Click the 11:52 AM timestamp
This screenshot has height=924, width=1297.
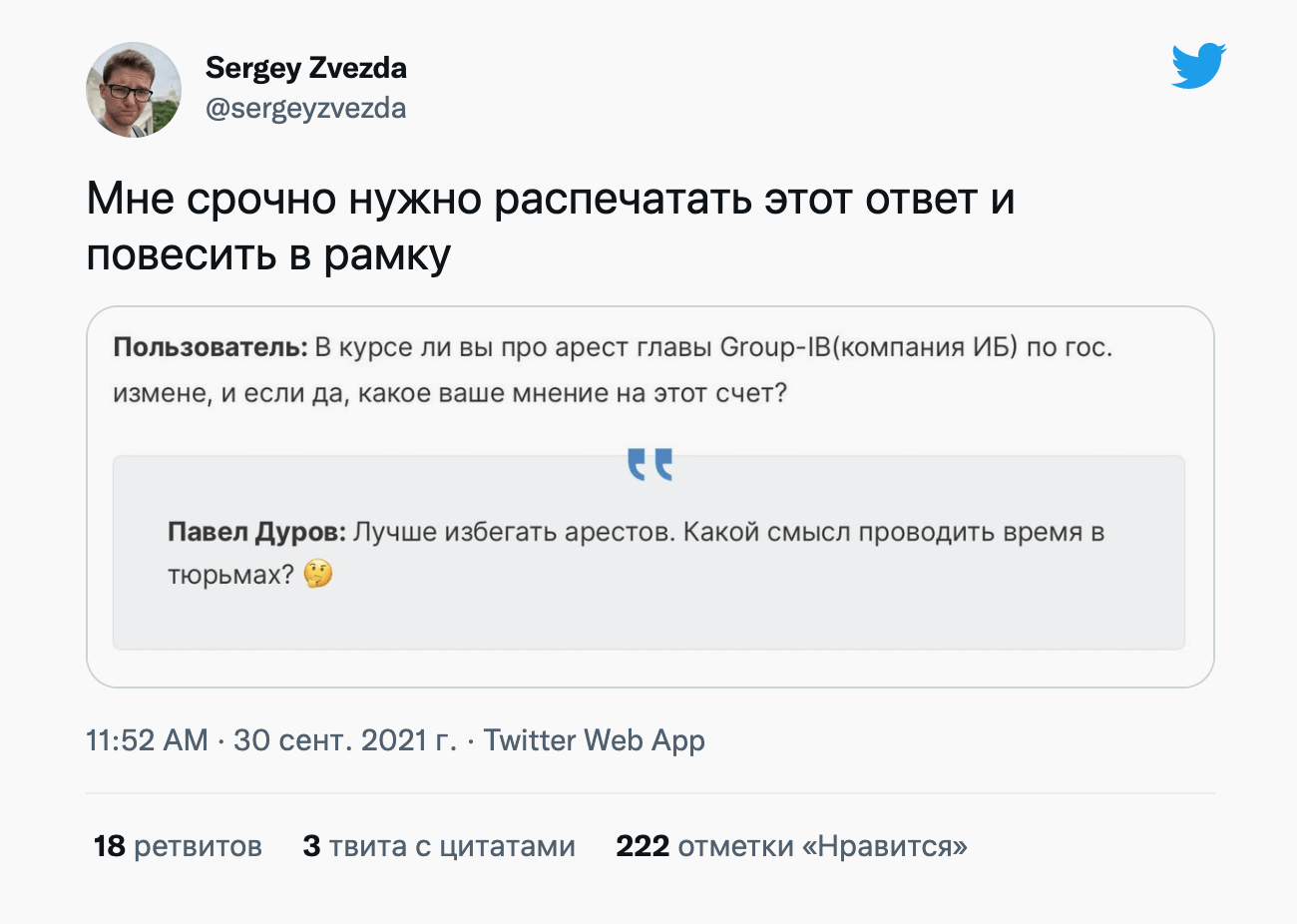[x=147, y=740]
